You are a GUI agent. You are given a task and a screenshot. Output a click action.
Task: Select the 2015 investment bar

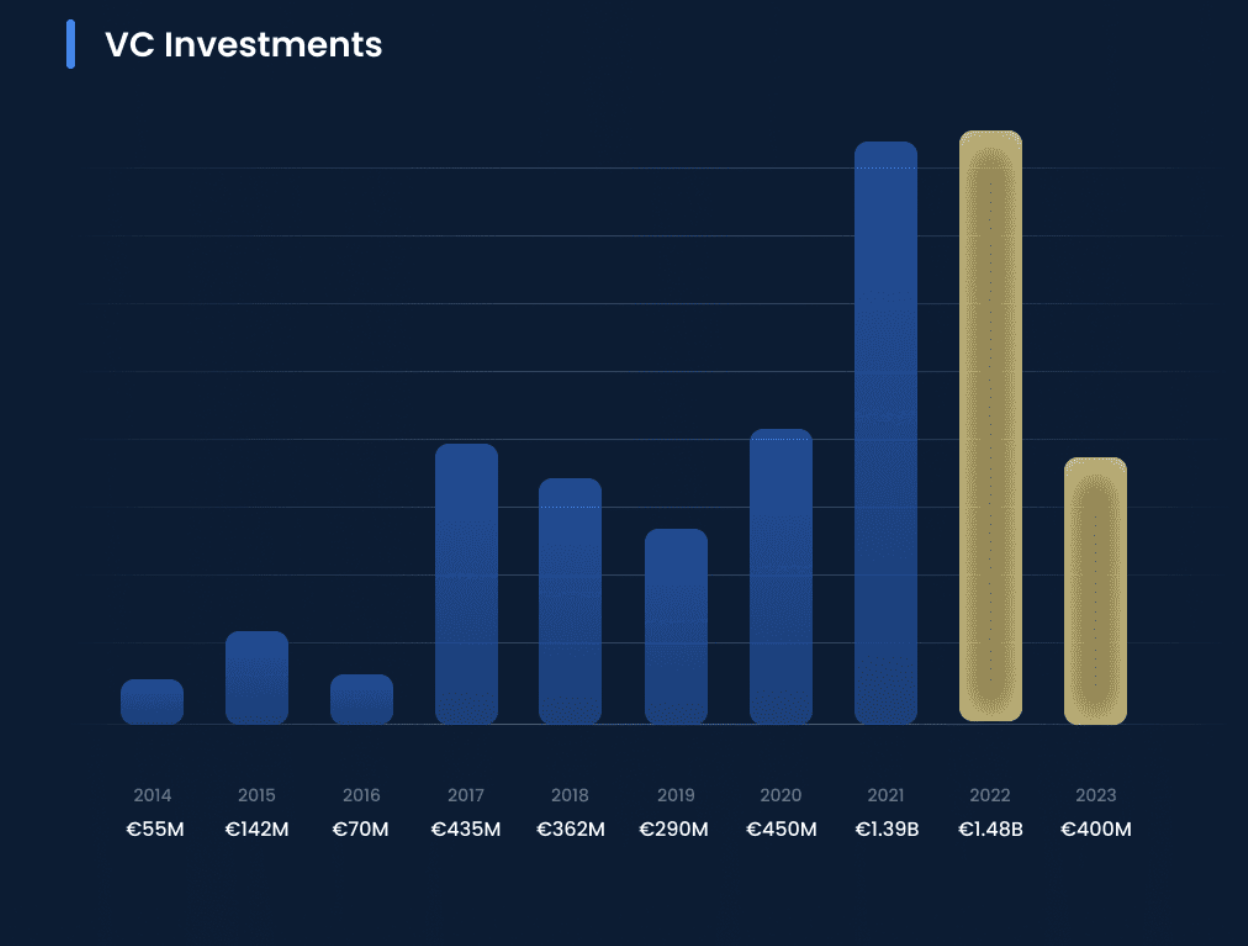257,677
